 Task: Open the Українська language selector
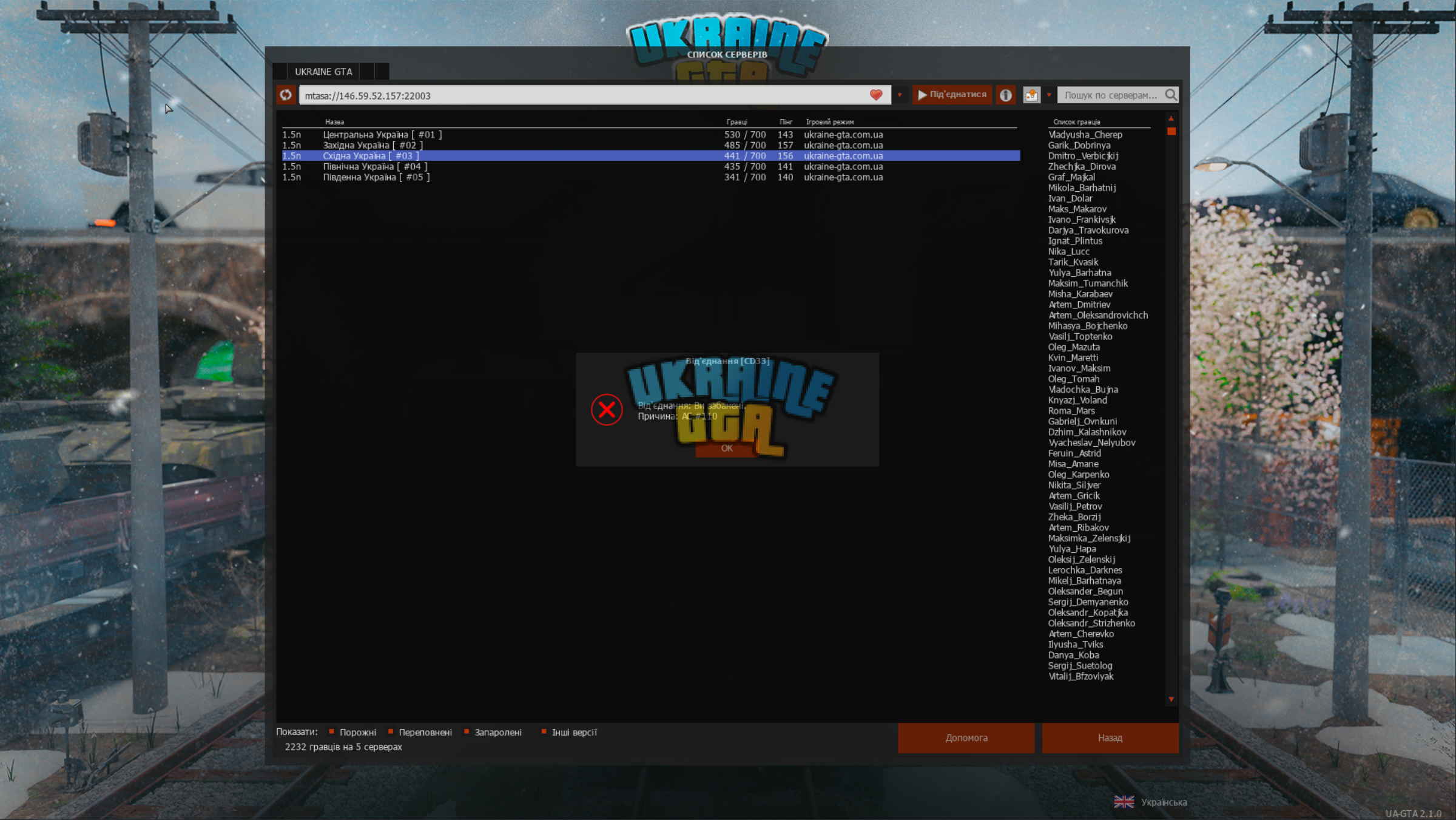coord(1164,802)
